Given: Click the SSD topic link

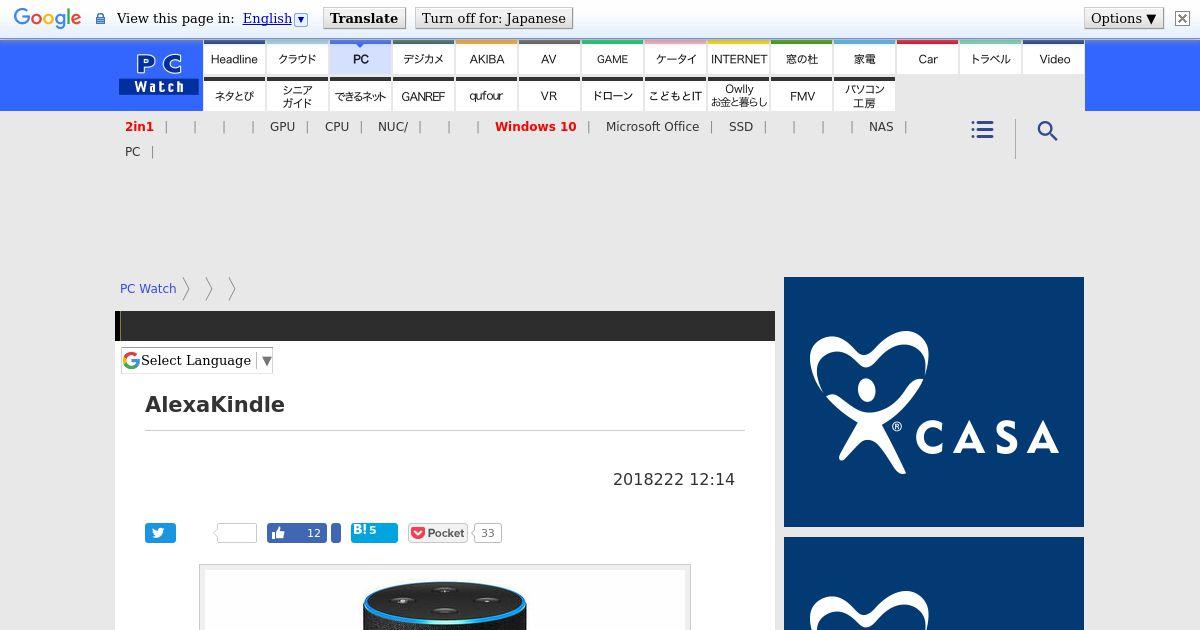Looking at the screenshot, I should click(741, 127).
